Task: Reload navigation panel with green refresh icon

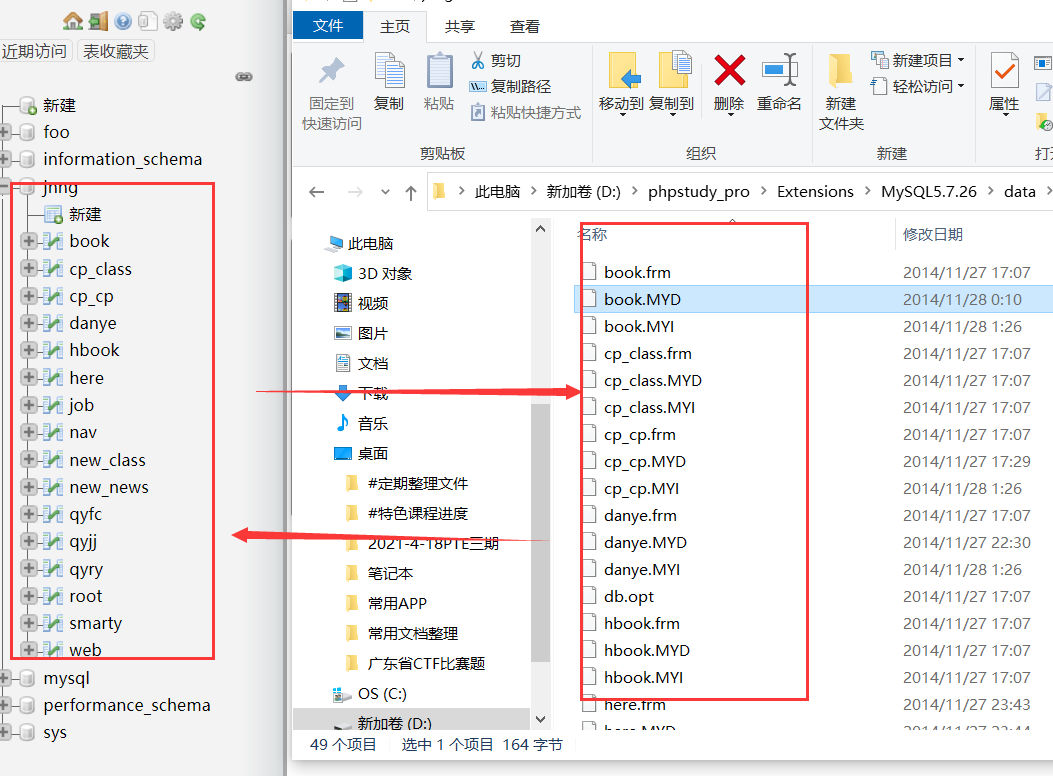Action: (197, 21)
